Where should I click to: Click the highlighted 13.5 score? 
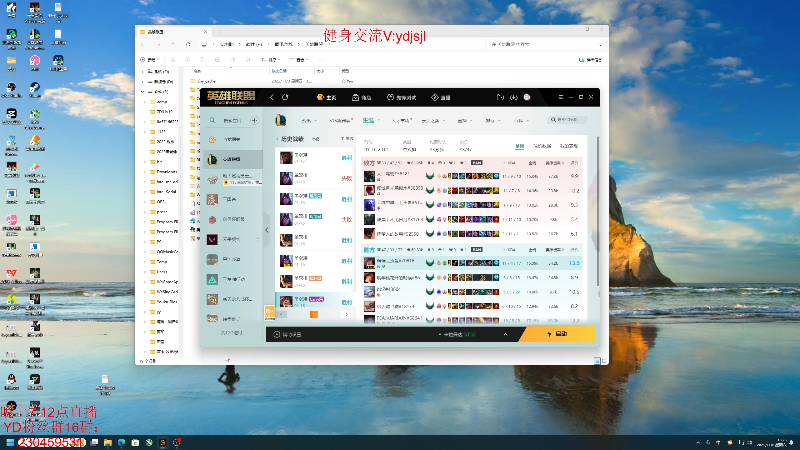coord(574,263)
